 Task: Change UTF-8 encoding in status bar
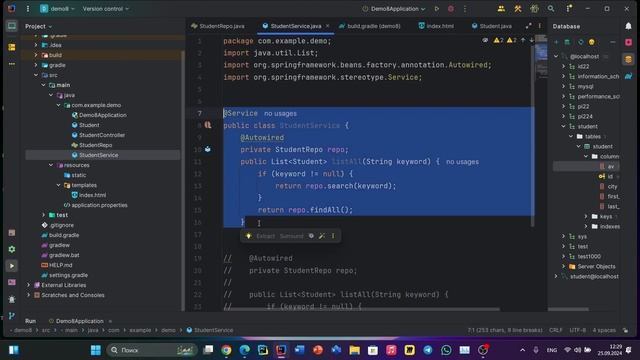click(x=578, y=330)
